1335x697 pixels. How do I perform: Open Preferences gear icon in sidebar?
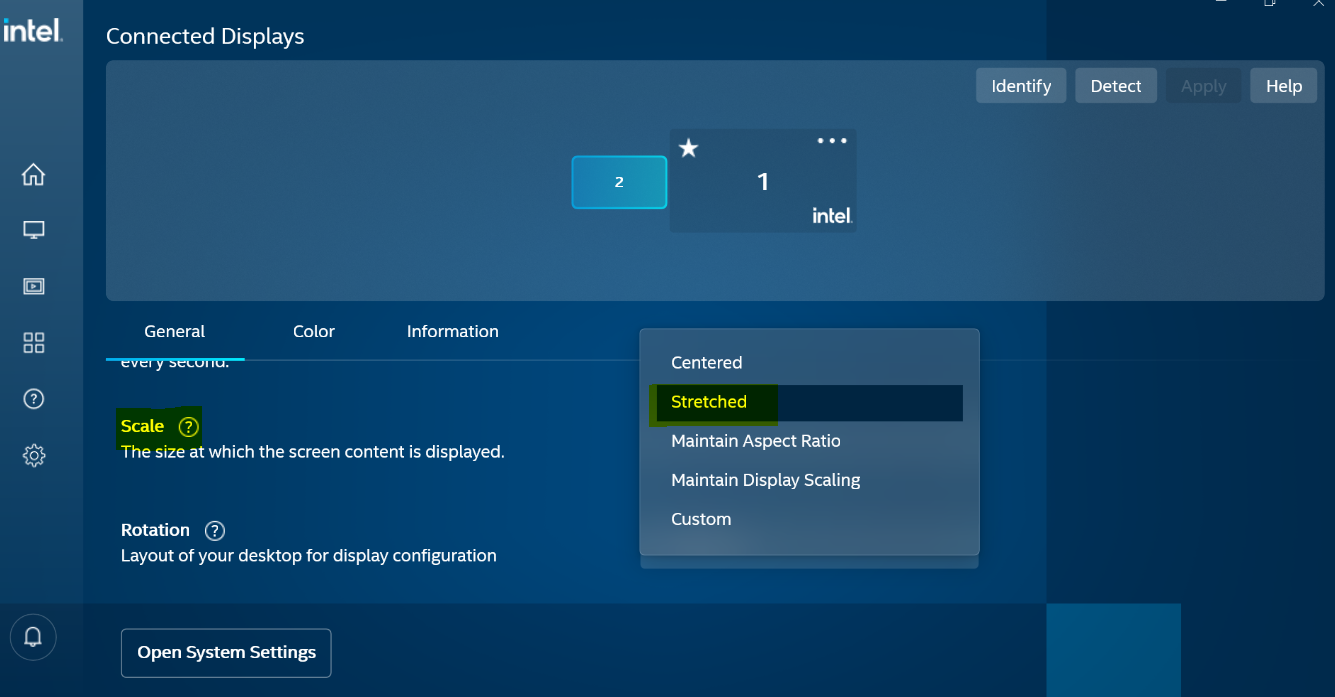point(33,456)
